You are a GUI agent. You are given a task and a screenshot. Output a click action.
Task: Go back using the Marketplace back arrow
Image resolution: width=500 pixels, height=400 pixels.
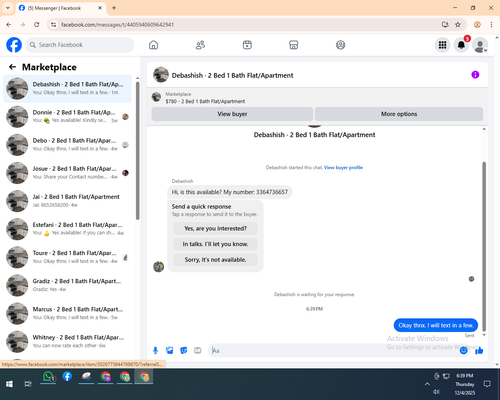[x=12, y=67]
